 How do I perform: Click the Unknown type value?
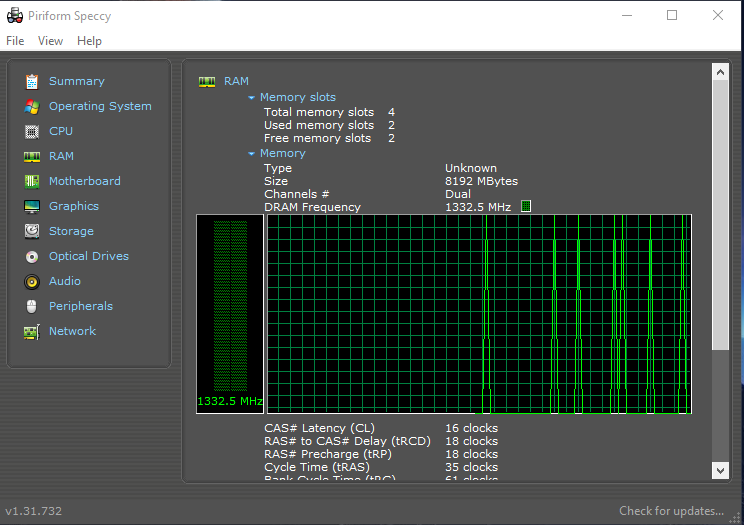[471, 168]
